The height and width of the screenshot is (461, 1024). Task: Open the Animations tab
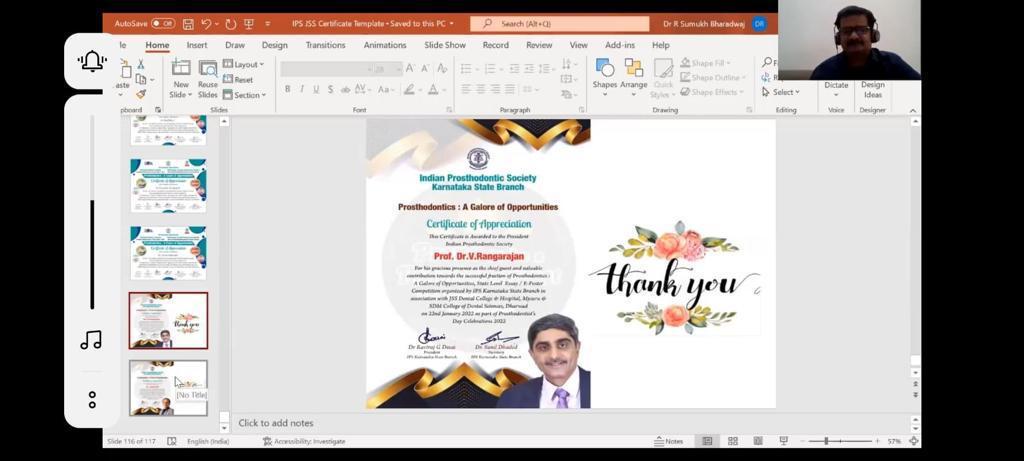385,45
